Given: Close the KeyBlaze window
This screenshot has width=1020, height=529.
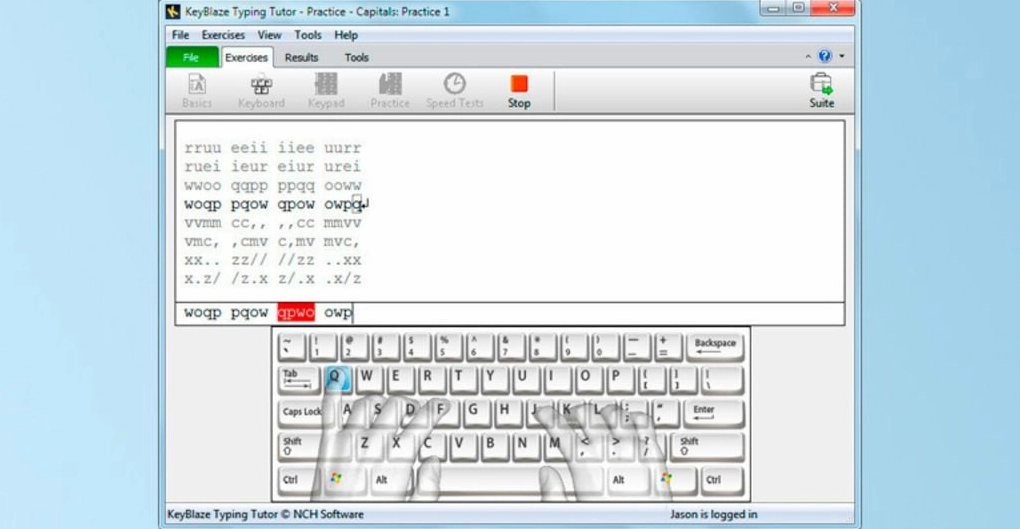Looking at the screenshot, I should tap(833, 8).
